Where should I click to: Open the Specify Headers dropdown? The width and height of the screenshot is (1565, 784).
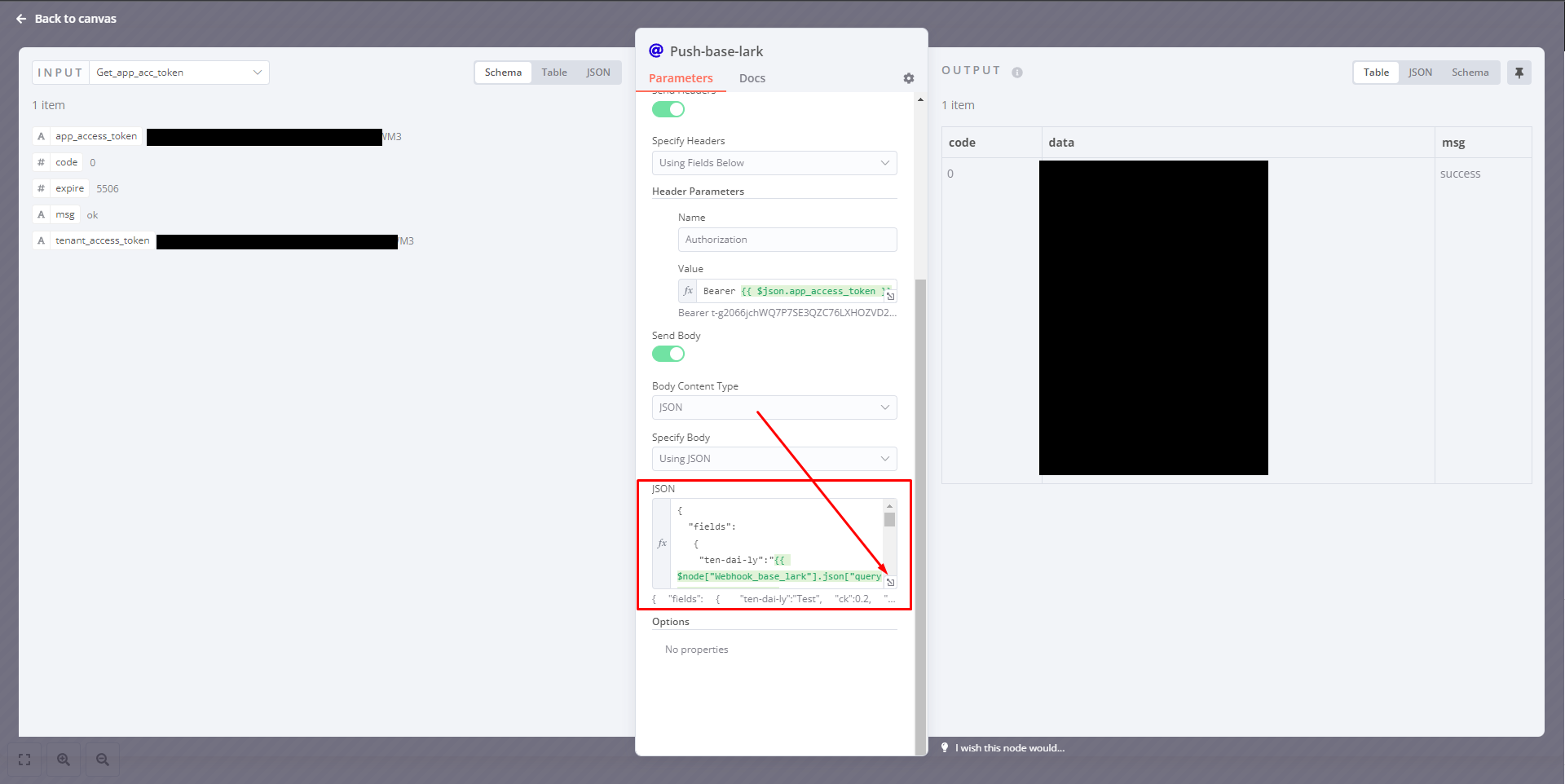tap(774, 162)
